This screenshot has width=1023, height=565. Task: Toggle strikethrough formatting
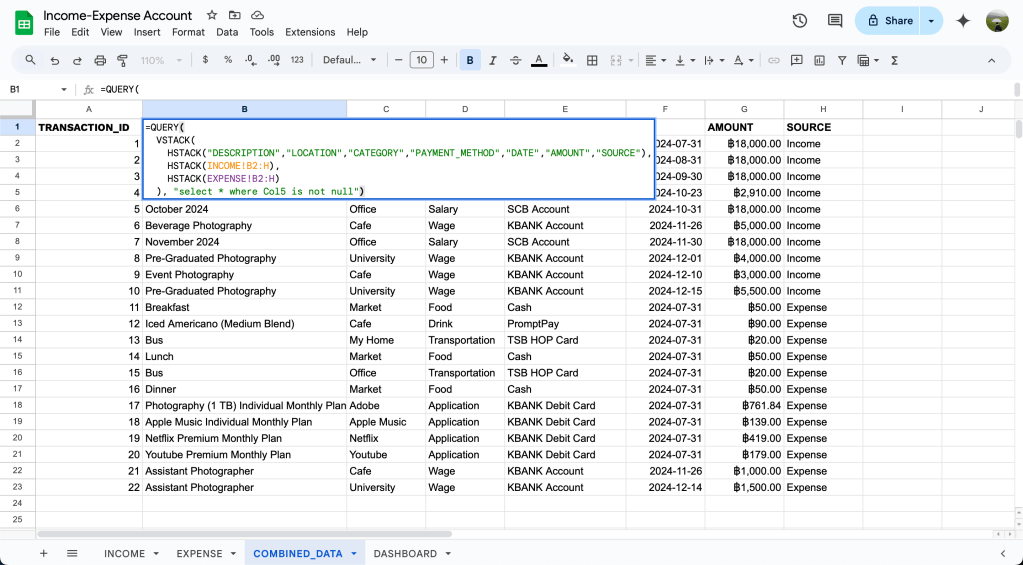pos(516,60)
